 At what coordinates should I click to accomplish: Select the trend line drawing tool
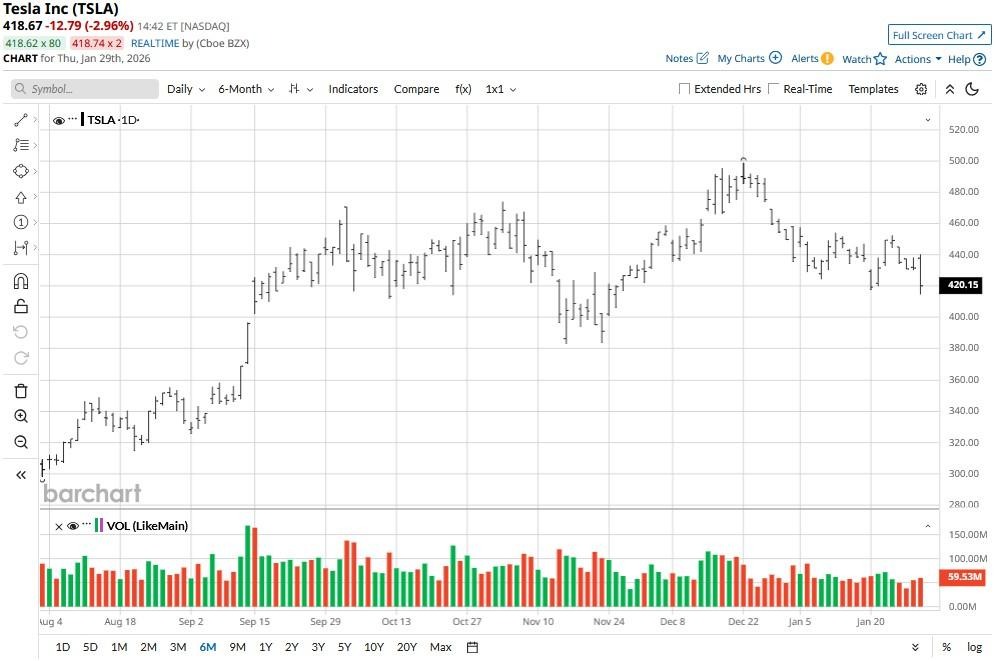[x=20, y=120]
